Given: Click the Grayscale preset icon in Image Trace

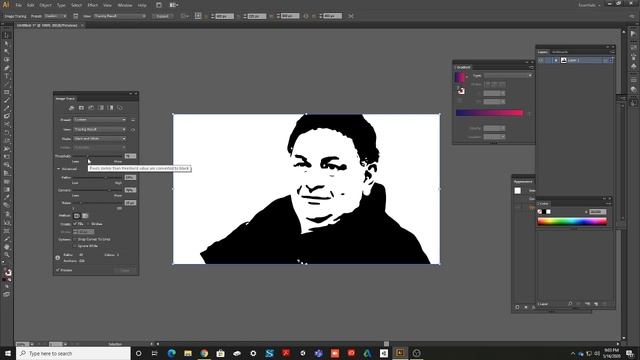Looking at the screenshot, I should tap(100, 108).
